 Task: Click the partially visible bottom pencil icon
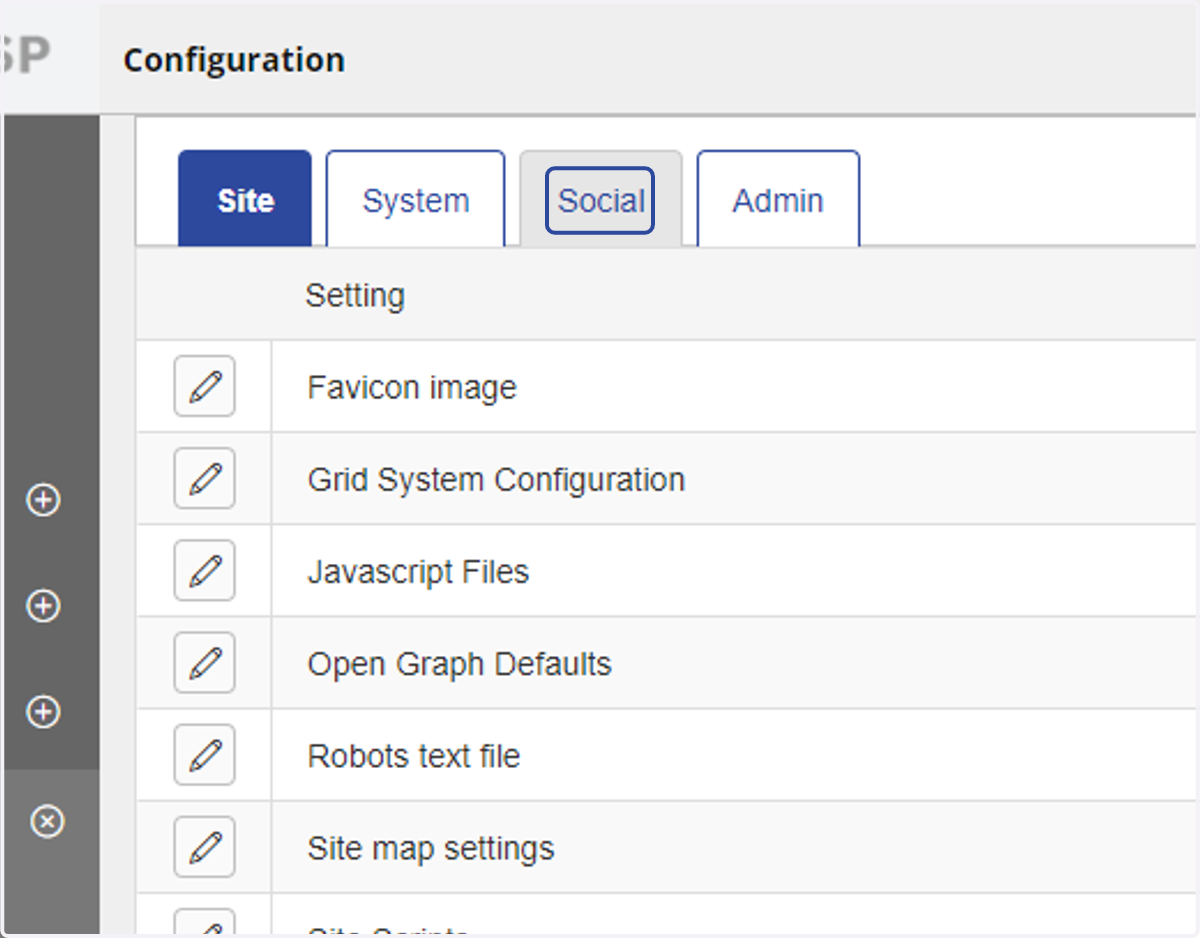pos(205,923)
